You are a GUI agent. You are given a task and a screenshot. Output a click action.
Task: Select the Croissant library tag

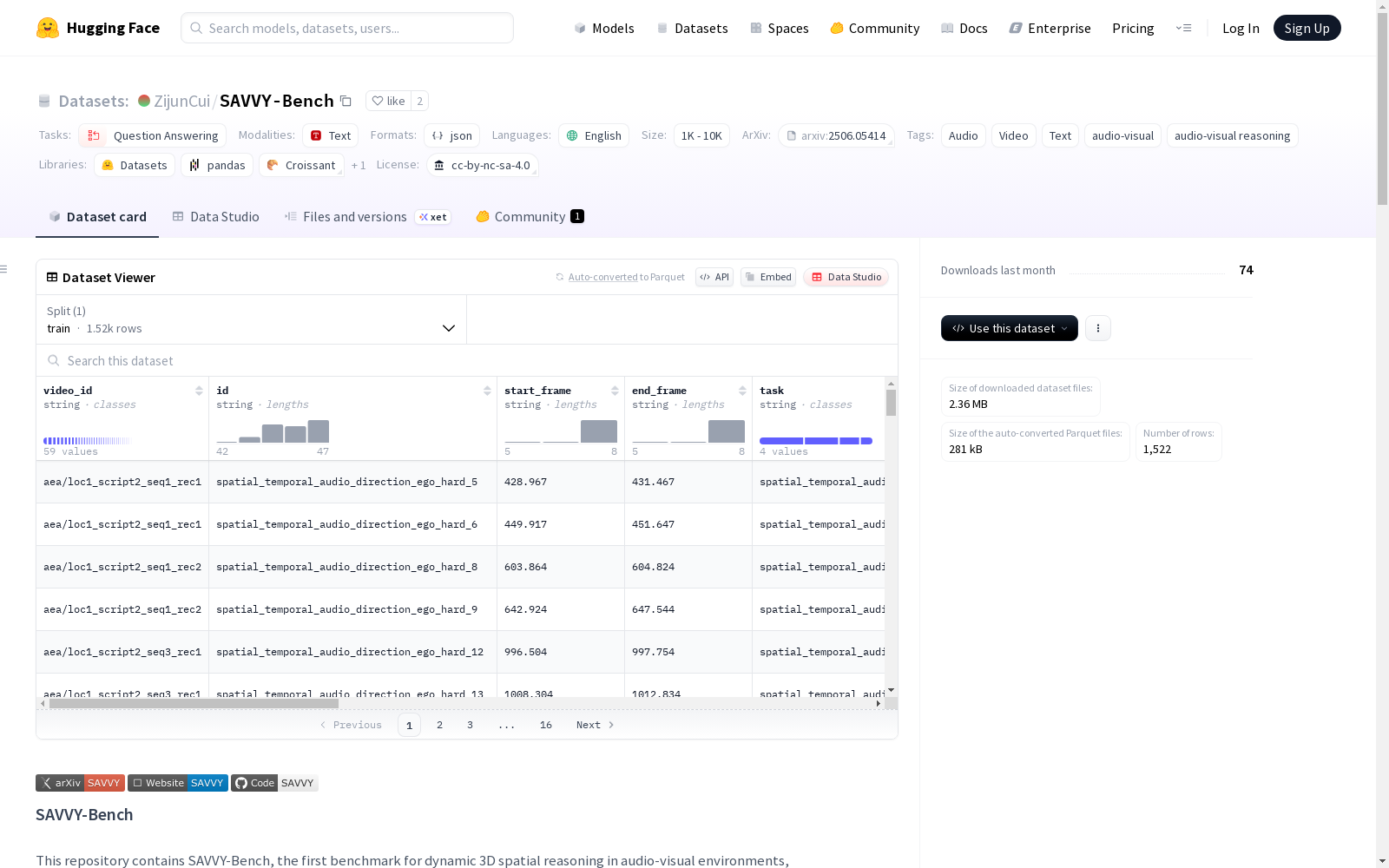point(301,165)
